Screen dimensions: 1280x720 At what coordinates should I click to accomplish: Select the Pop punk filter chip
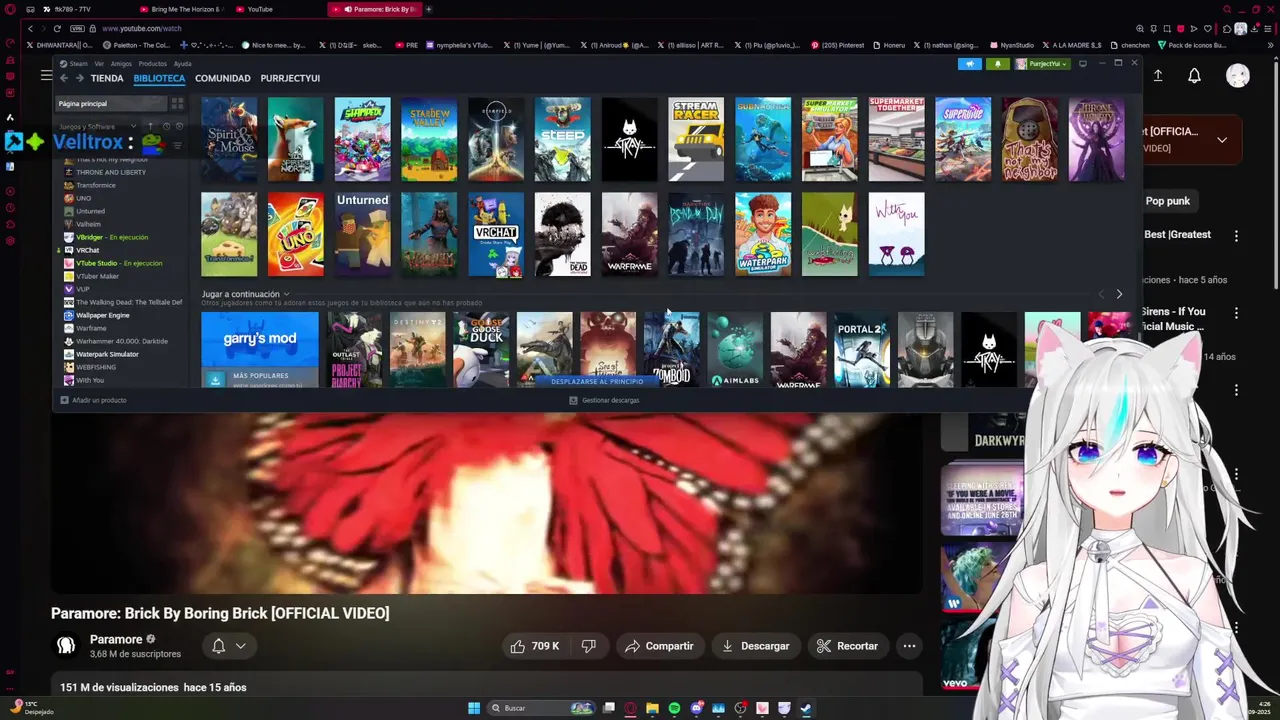tap(1167, 201)
